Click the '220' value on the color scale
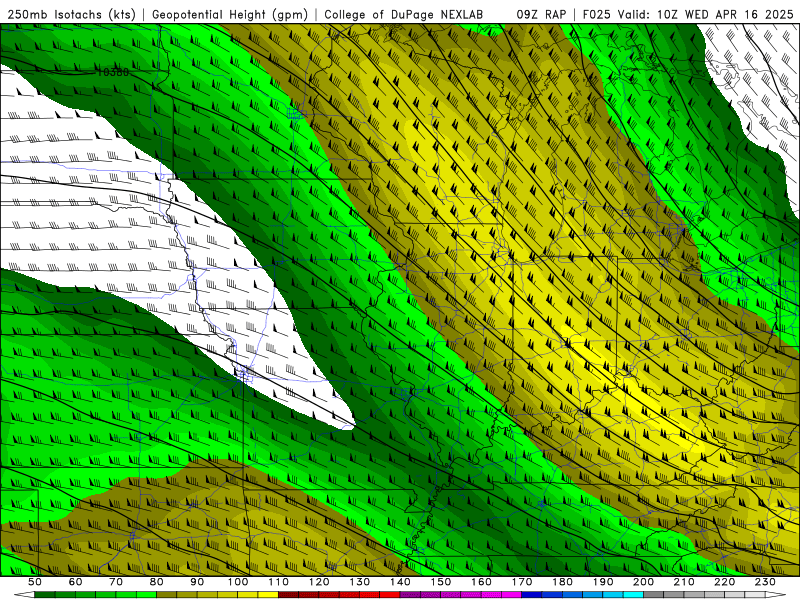The width and height of the screenshot is (800, 600). tap(724, 582)
